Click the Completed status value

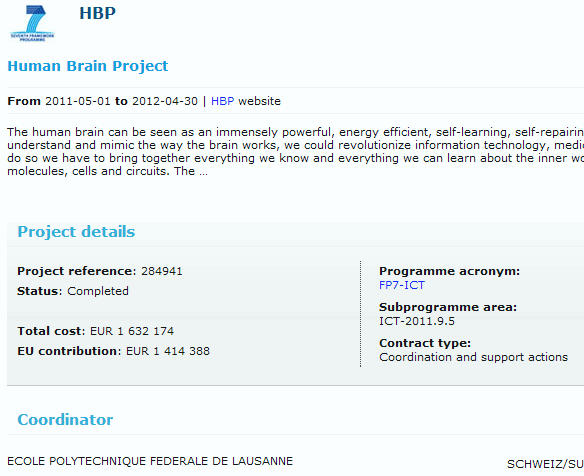[x=98, y=291]
